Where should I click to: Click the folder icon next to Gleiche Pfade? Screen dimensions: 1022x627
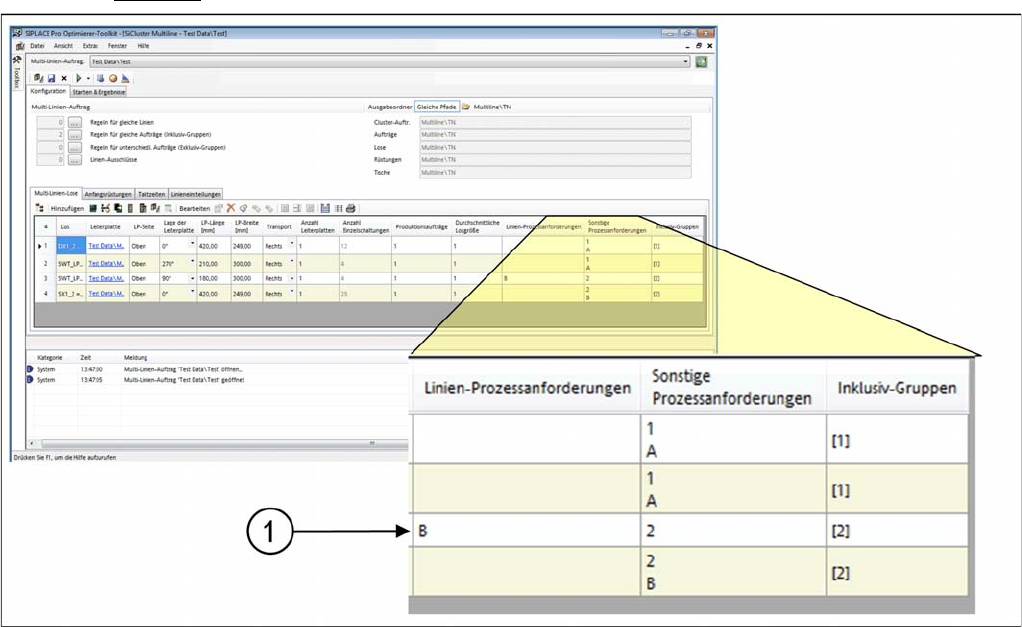(x=467, y=107)
